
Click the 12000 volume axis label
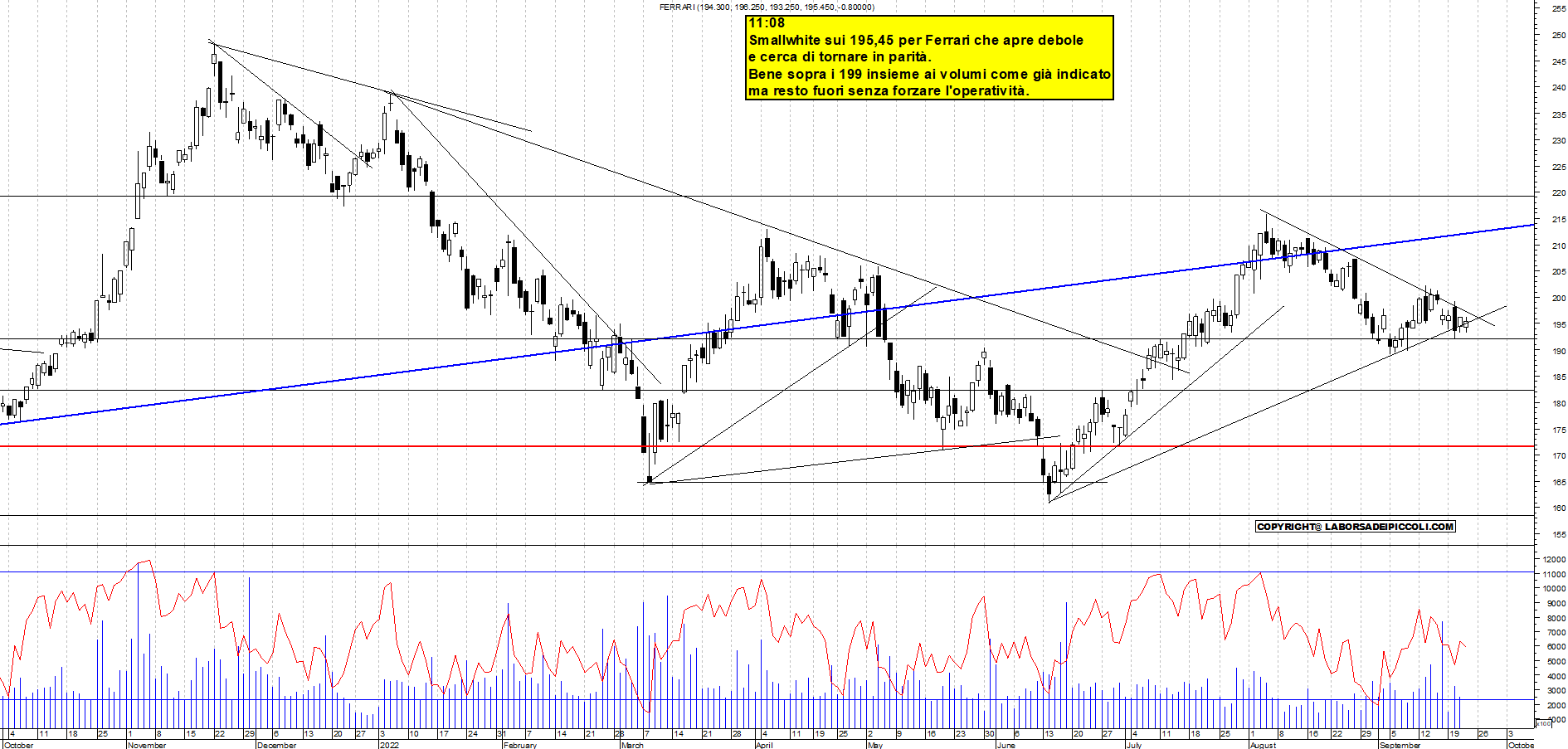[1555, 560]
